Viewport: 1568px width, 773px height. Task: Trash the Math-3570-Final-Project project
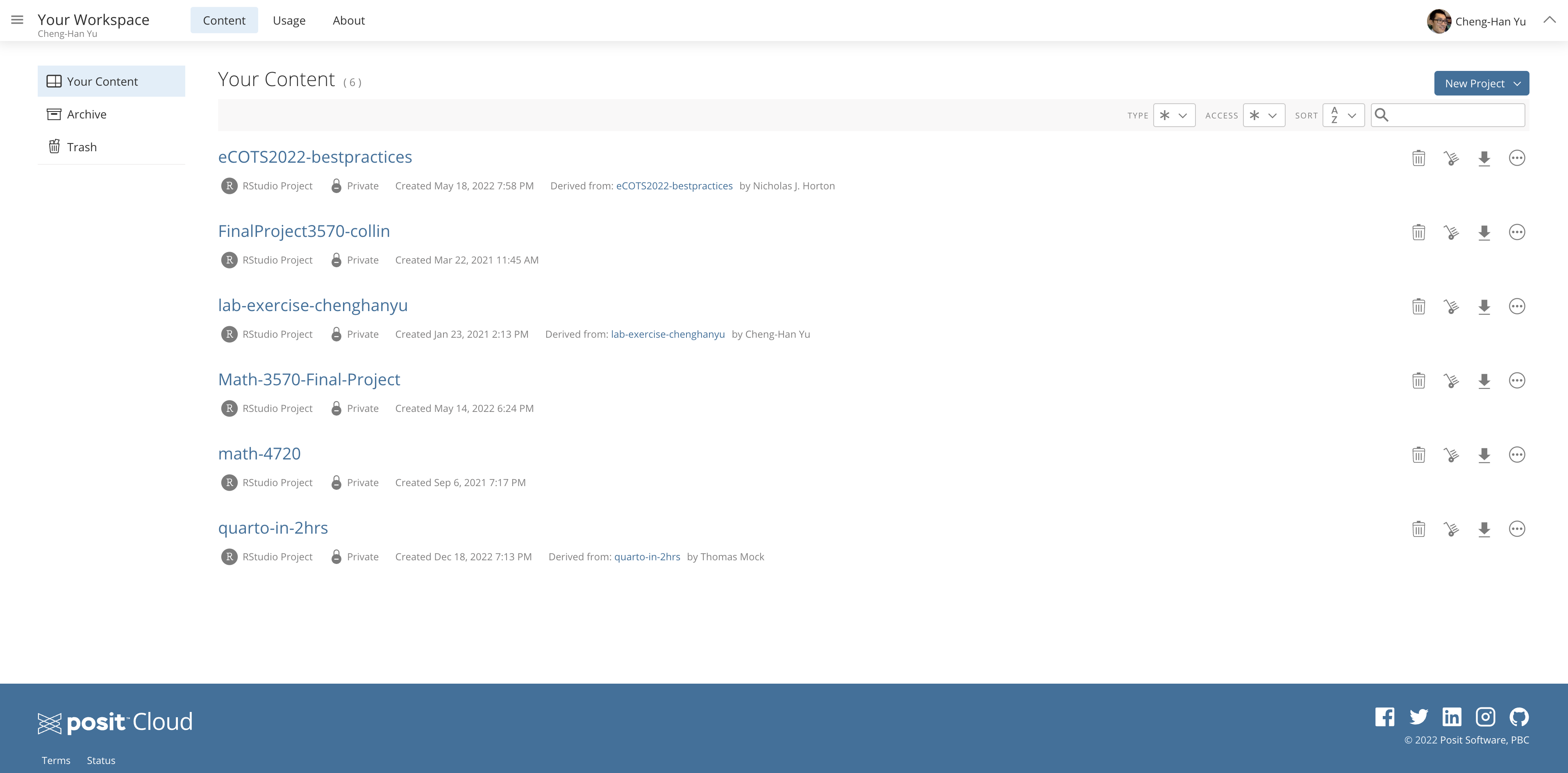tap(1418, 381)
